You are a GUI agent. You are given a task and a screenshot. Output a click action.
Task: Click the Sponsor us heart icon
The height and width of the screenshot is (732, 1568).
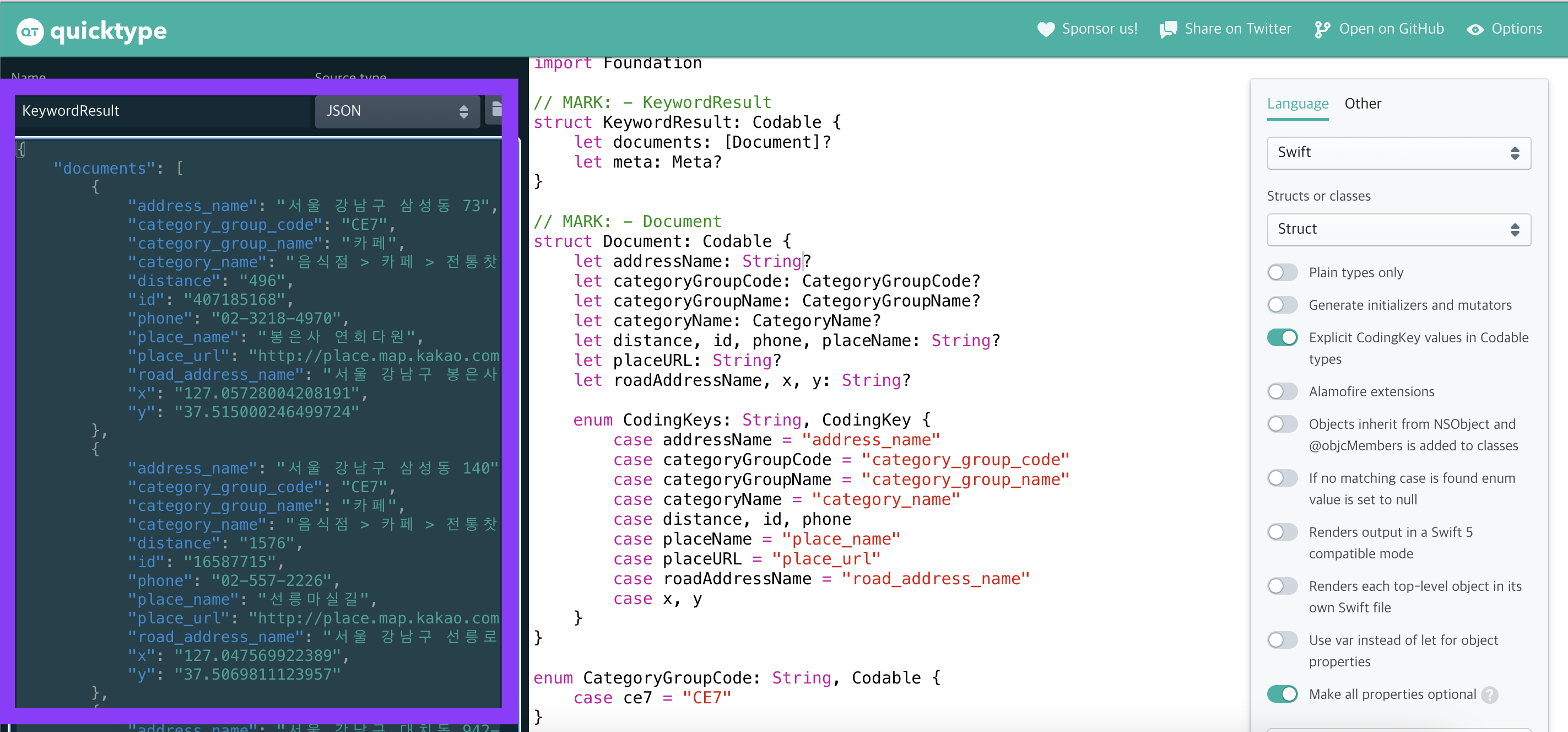point(1046,29)
